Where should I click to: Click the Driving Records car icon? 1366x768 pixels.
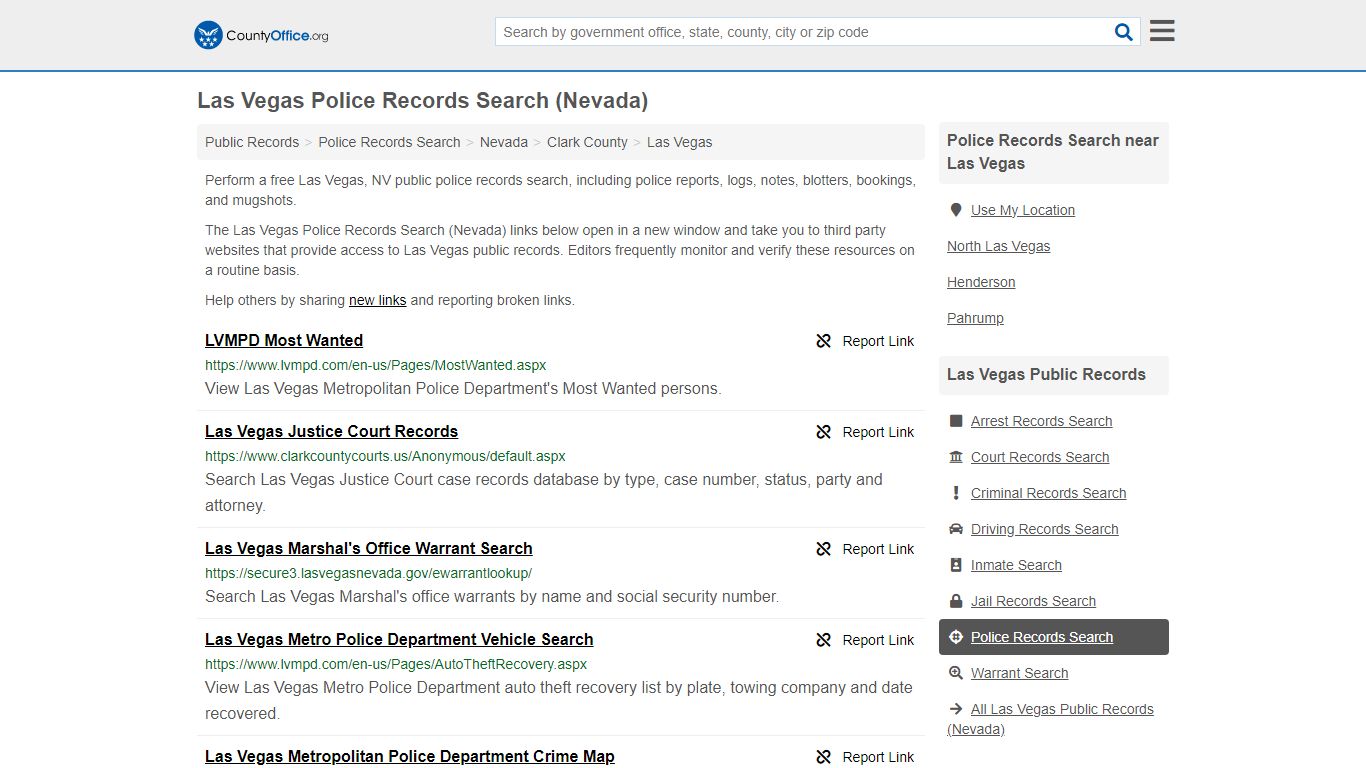[956, 529]
